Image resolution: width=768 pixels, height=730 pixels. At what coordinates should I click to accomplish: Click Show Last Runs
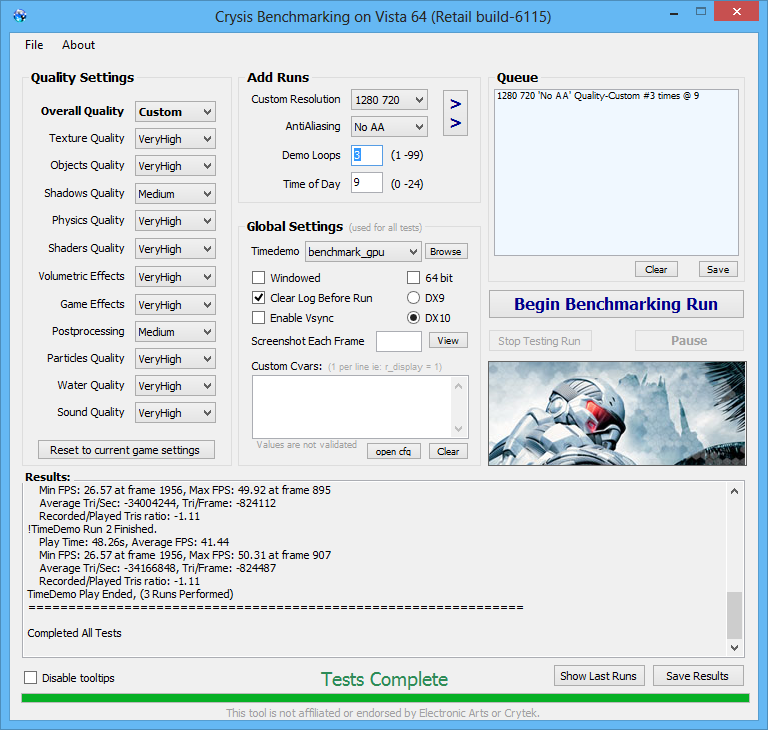click(x=599, y=676)
